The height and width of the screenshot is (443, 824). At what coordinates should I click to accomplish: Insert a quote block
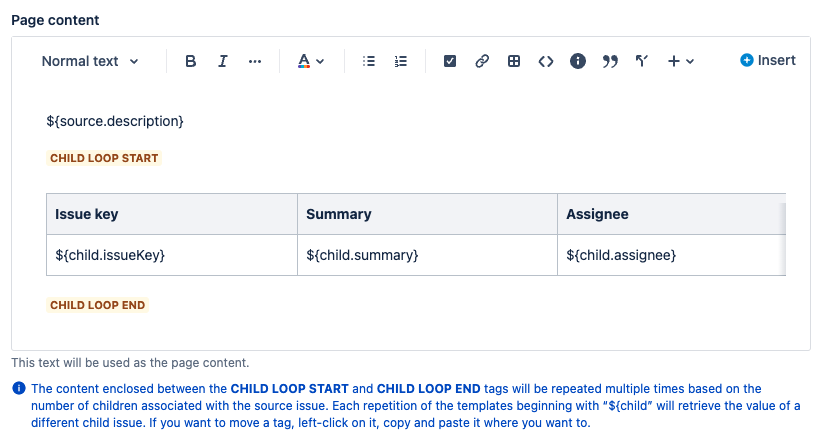pos(610,61)
